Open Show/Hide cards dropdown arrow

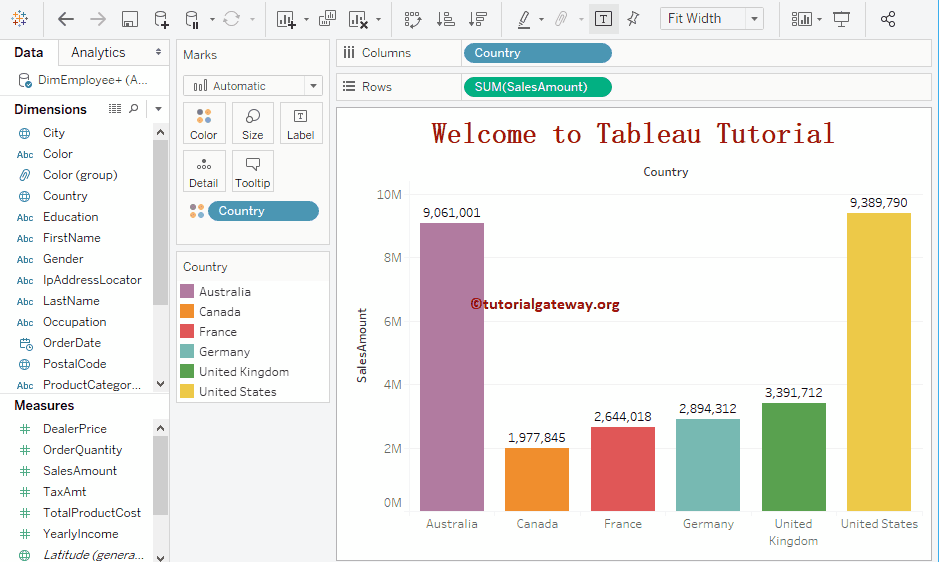(x=819, y=19)
